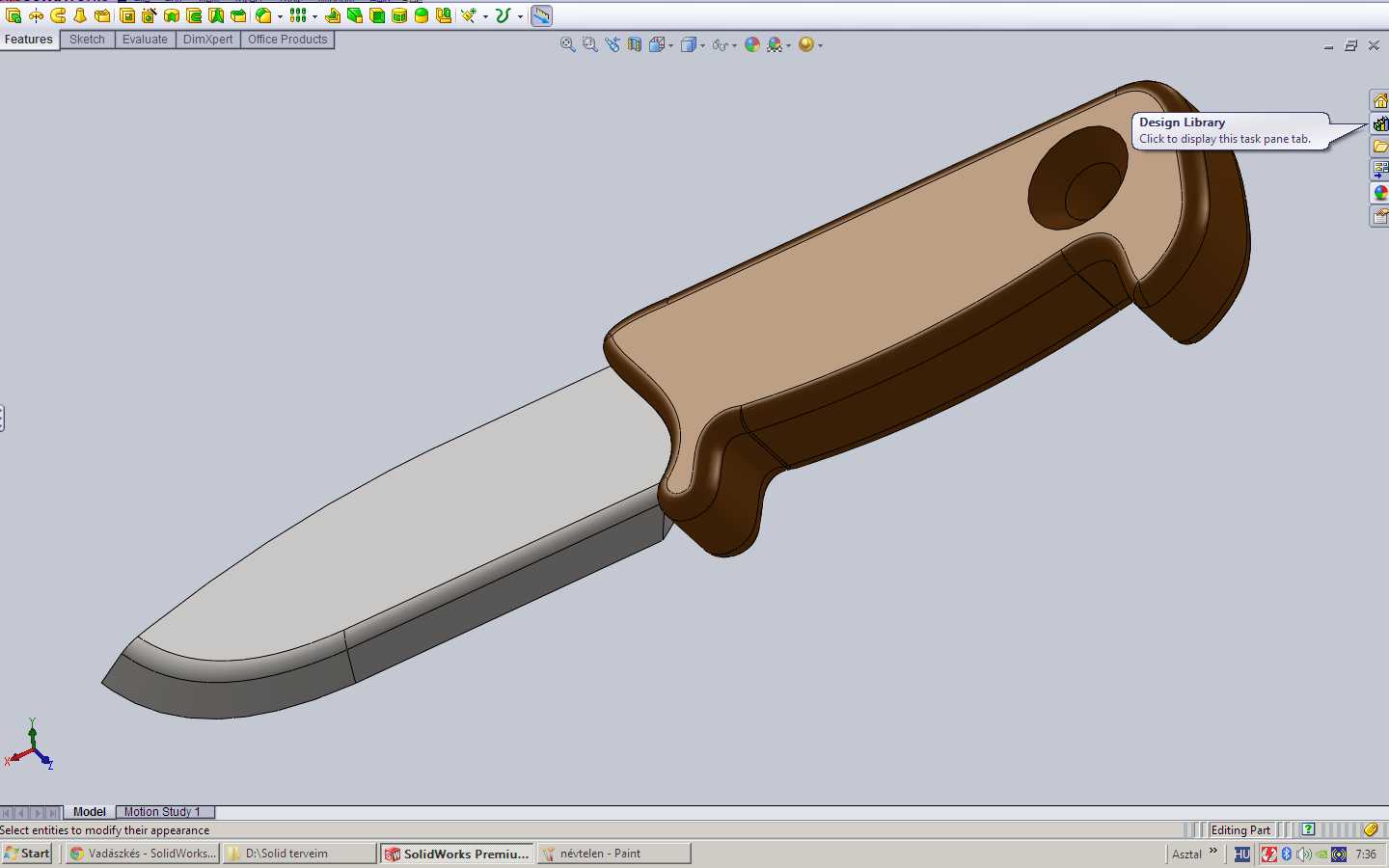
Task: Switch to the Sketch tab
Action: 87,40
